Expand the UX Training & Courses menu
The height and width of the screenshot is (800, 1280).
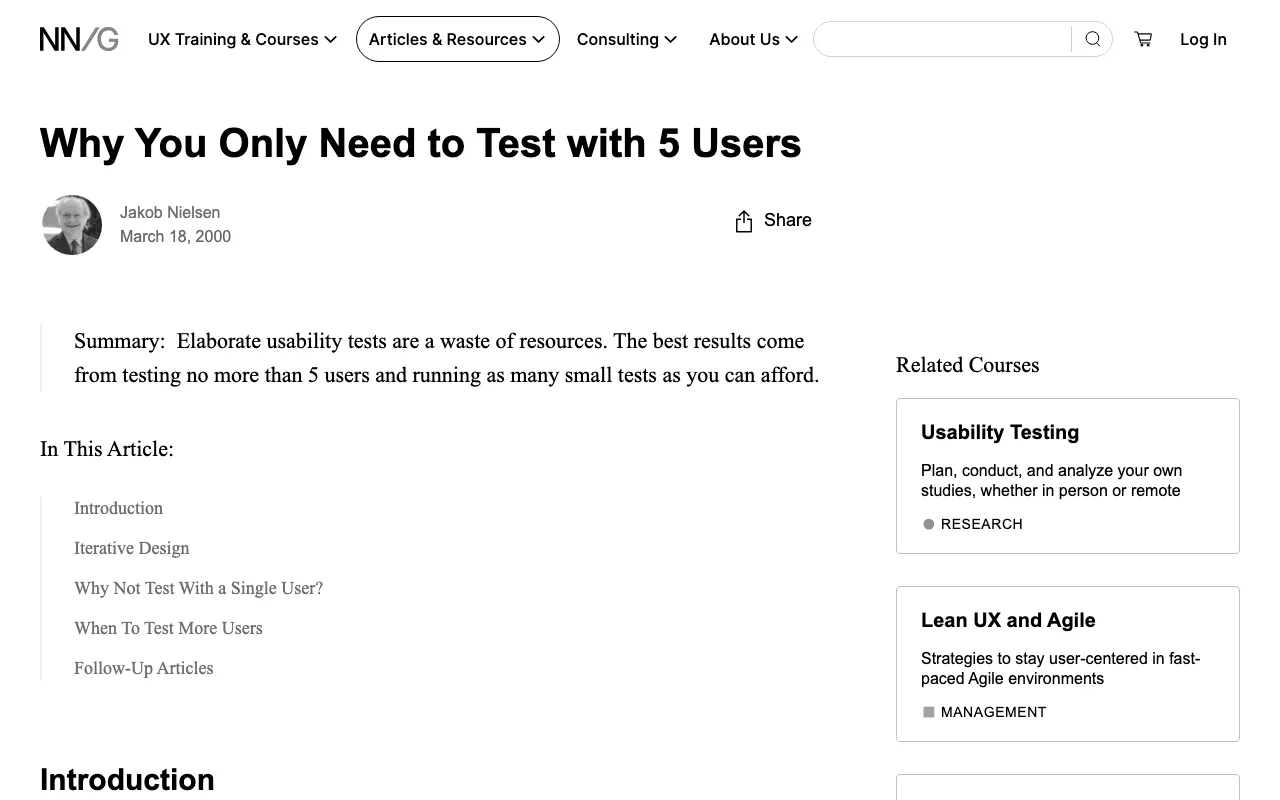(242, 39)
